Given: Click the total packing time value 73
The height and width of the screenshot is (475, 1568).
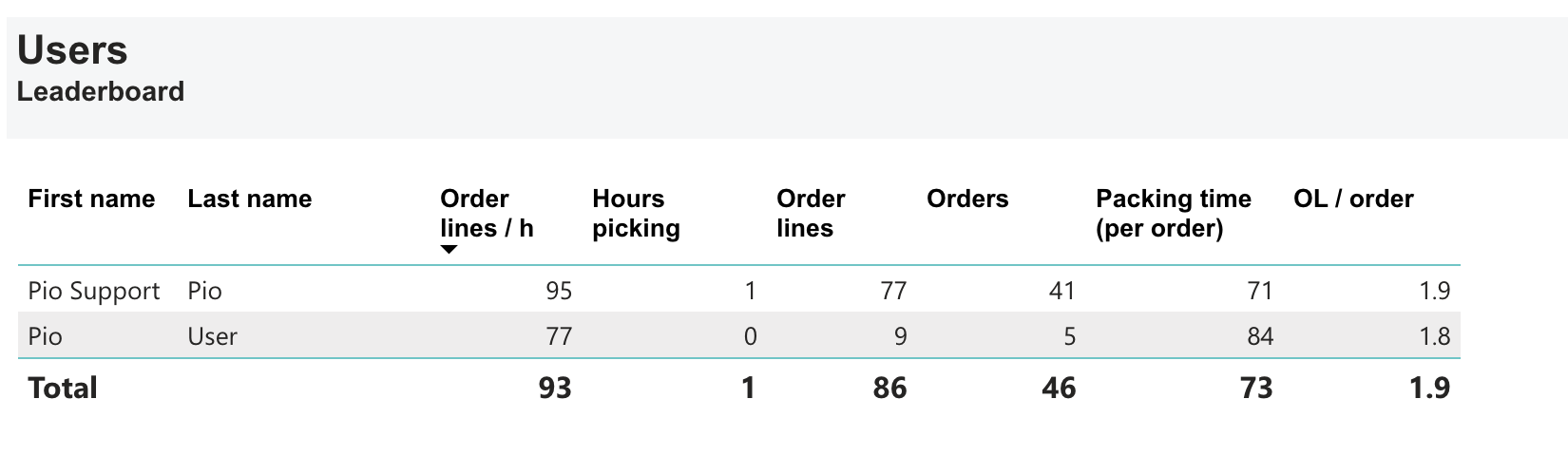Looking at the screenshot, I should [1256, 388].
